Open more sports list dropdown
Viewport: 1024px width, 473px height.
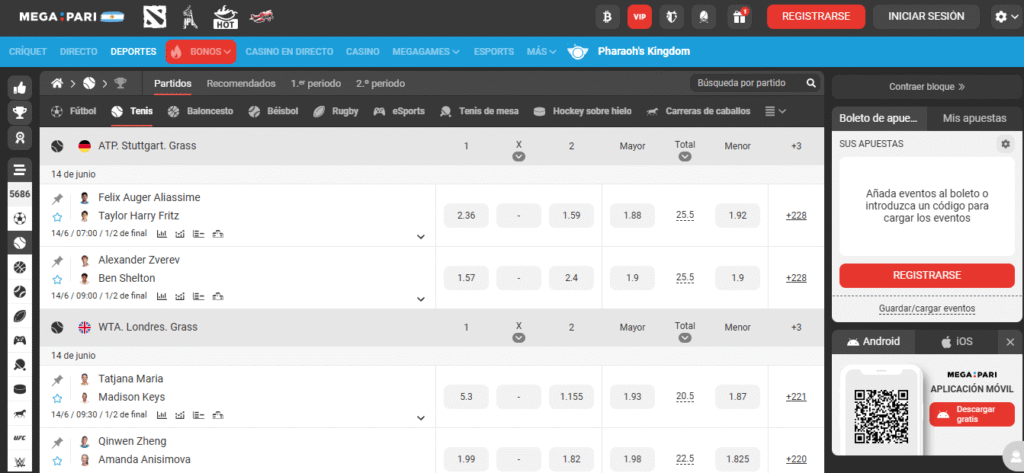tap(775, 111)
